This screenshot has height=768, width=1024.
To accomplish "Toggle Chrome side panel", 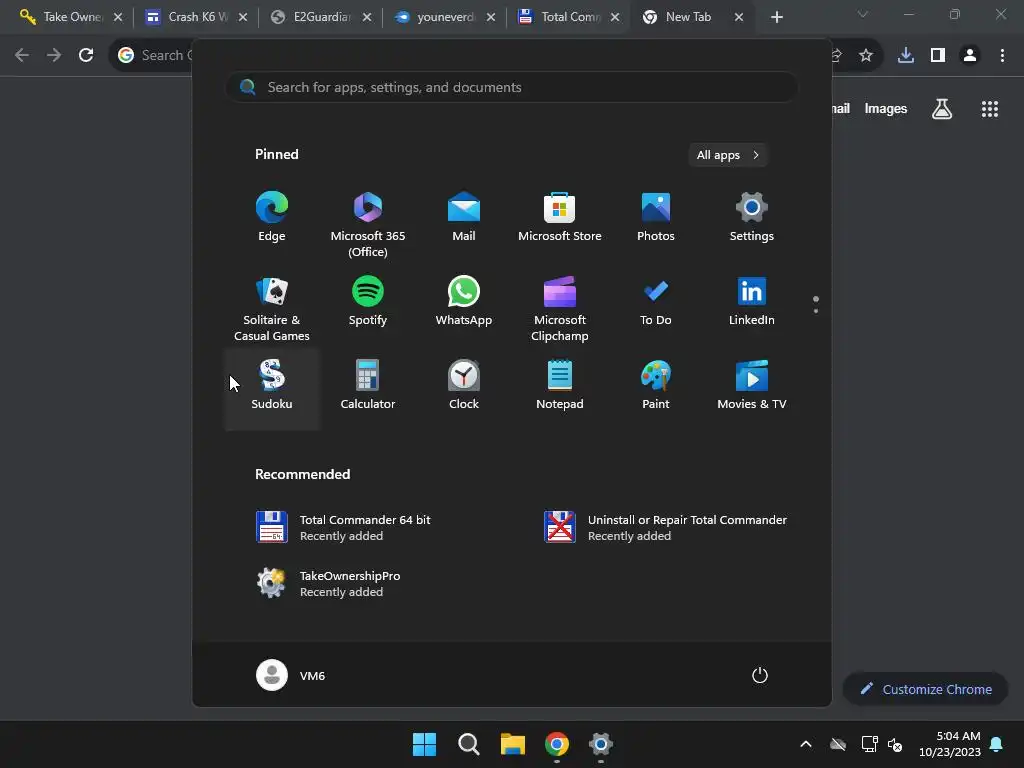I will [x=938, y=56].
